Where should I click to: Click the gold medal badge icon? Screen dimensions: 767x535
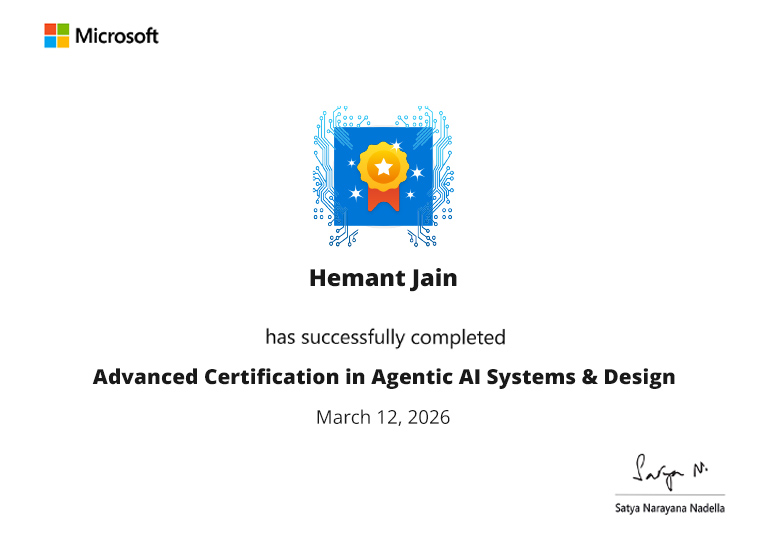click(x=384, y=176)
